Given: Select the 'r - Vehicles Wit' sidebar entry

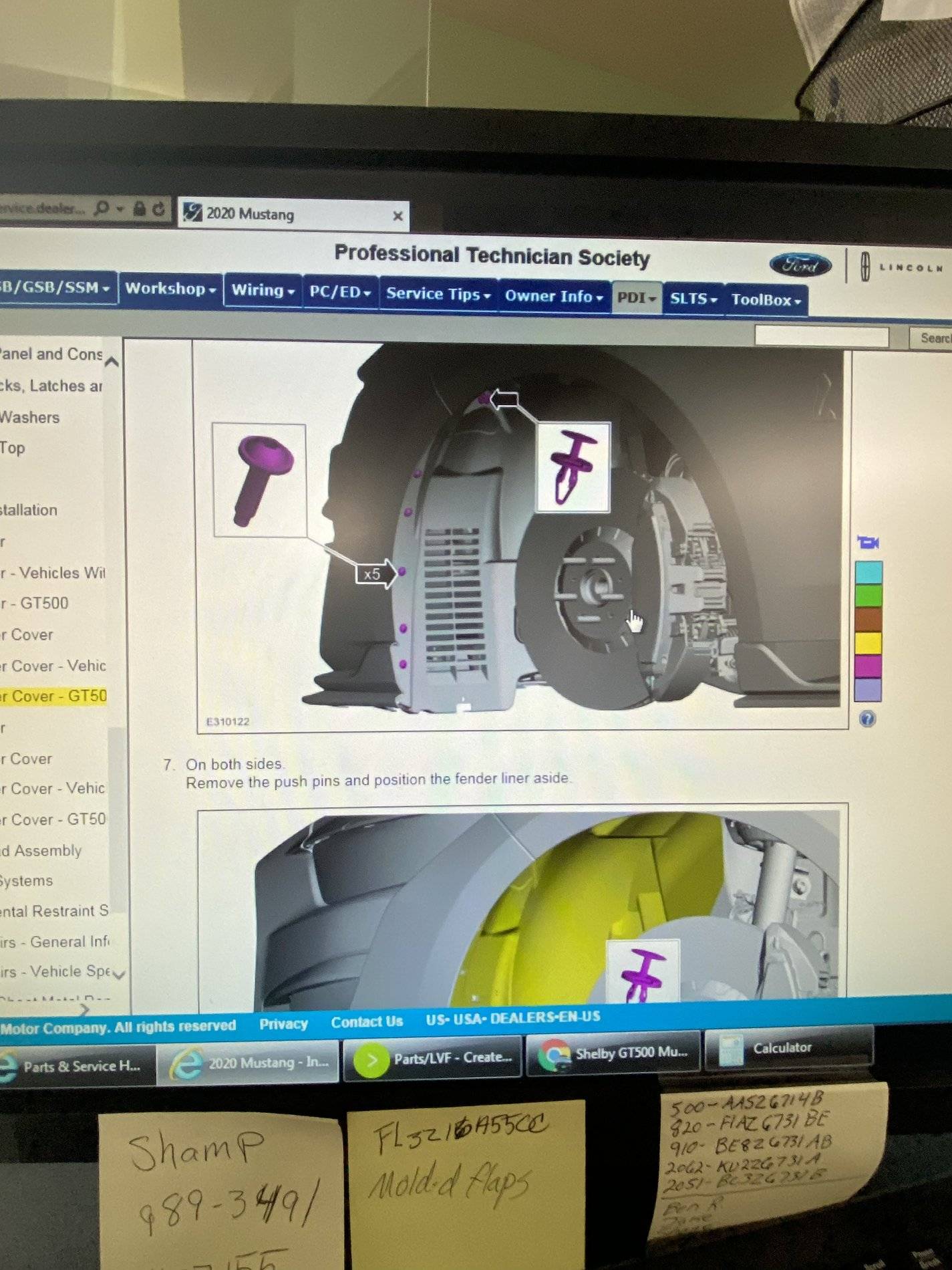Looking at the screenshot, I should pyautogui.click(x=53, y=573).
